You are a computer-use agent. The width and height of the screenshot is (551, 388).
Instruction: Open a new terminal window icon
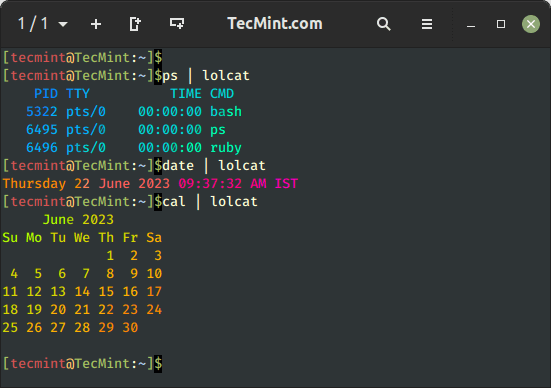click(x=177, y=24)
